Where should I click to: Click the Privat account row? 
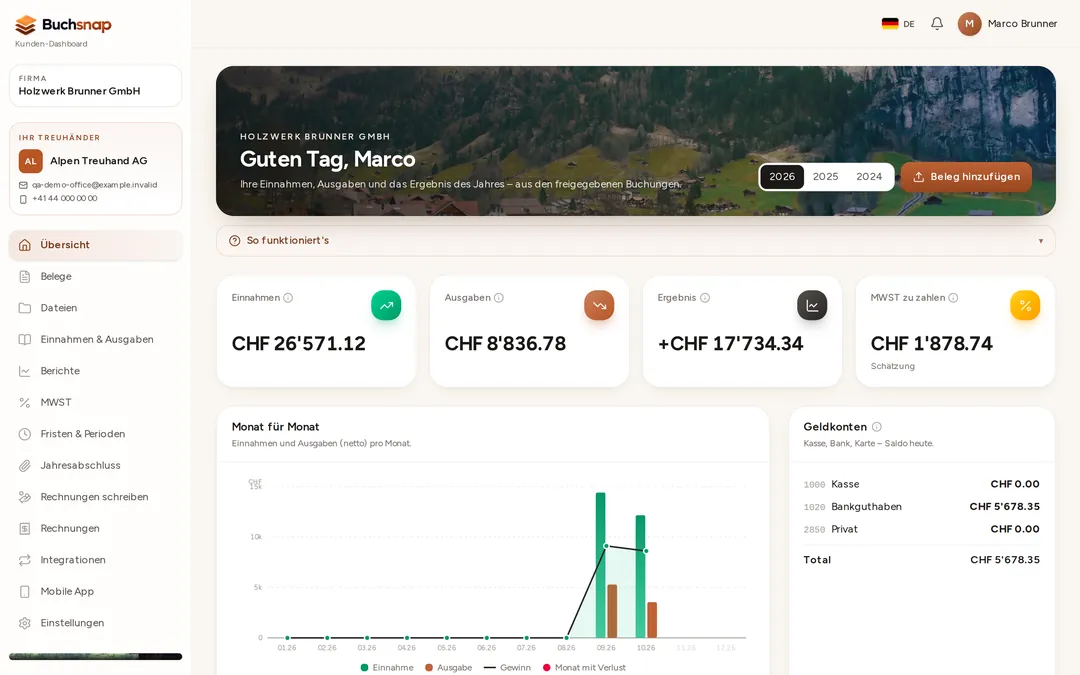(x=922, y=530)
